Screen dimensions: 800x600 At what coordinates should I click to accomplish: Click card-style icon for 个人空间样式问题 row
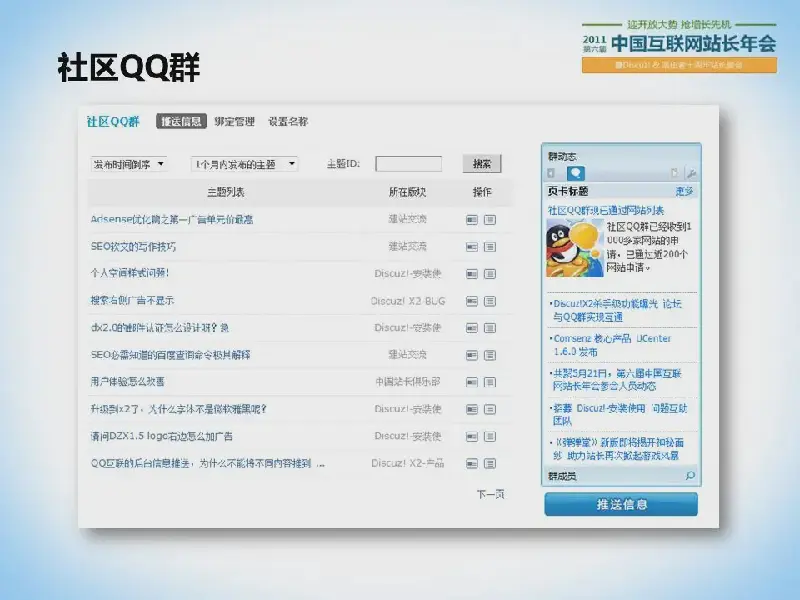pyautogui.click(x=472, y=274)
